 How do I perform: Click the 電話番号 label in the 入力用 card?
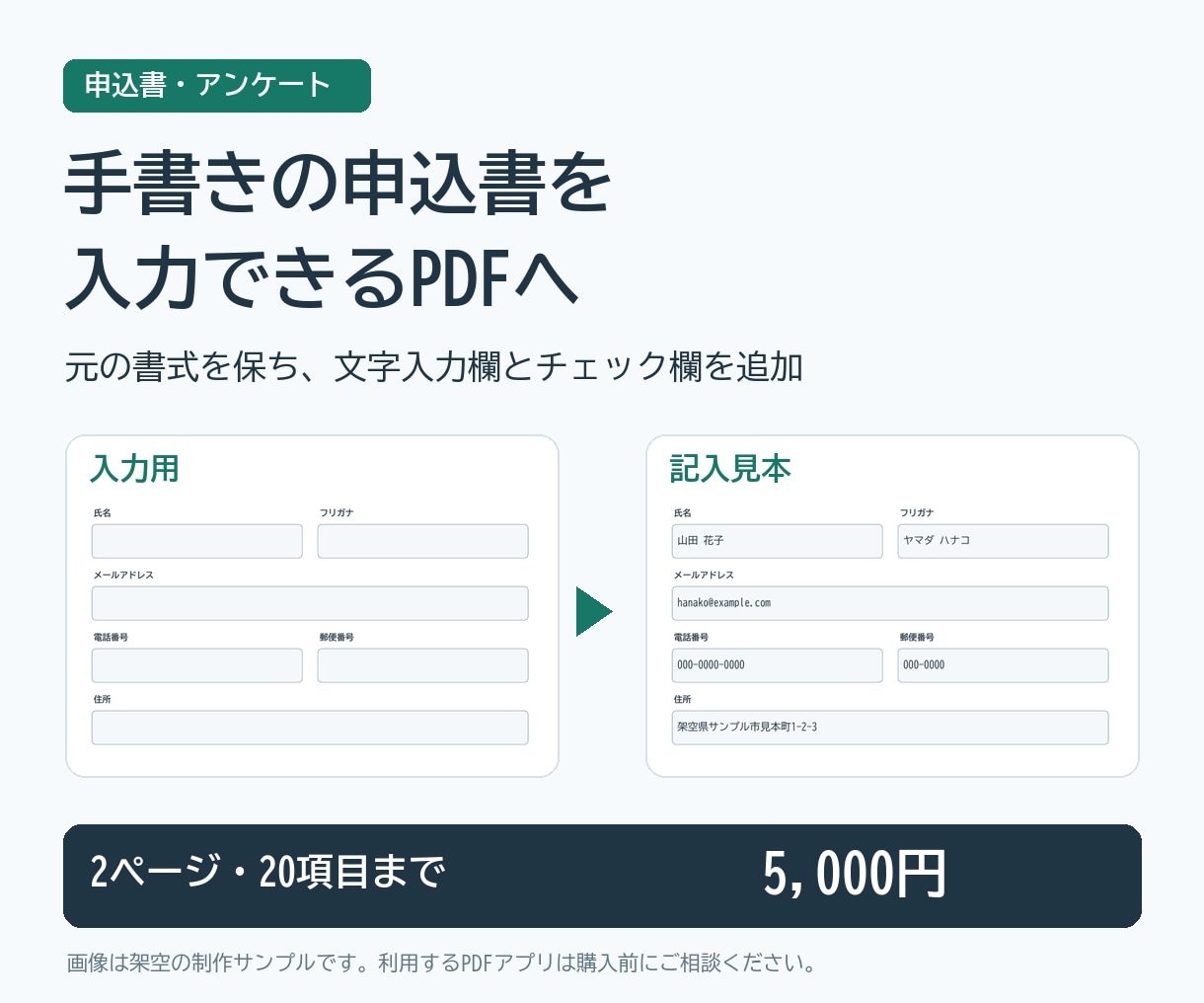pos(111,638)
